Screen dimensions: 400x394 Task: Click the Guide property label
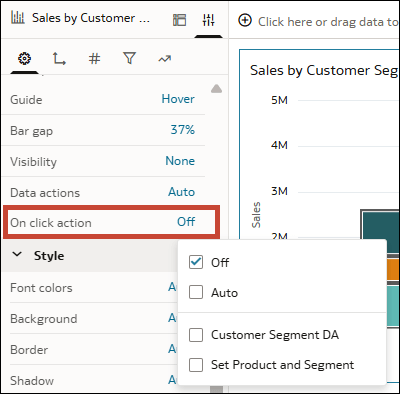pyautogui.click(x=26, y=100)
